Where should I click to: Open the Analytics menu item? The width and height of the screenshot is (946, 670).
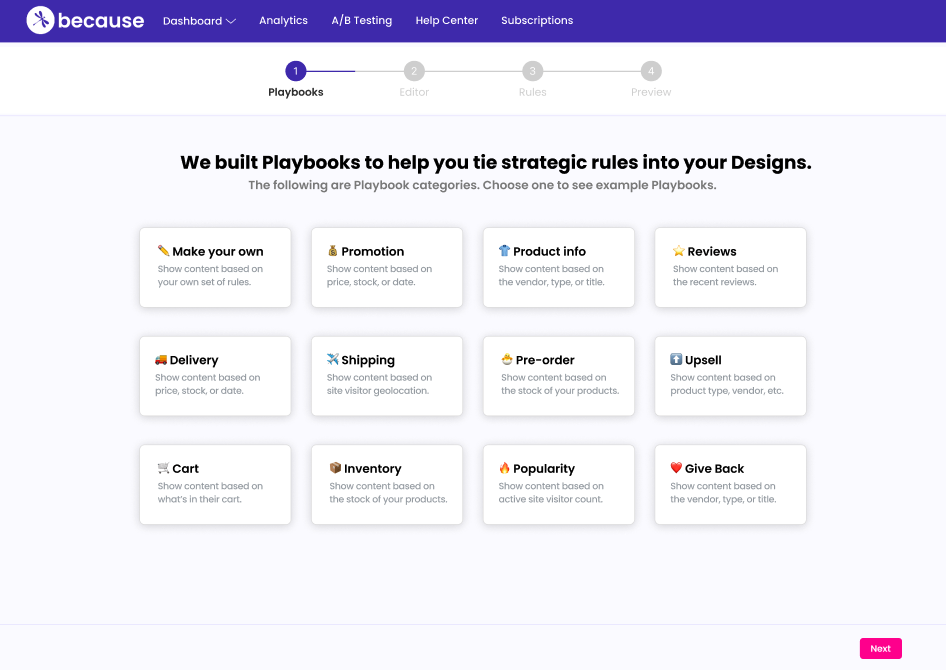[283, 21]
